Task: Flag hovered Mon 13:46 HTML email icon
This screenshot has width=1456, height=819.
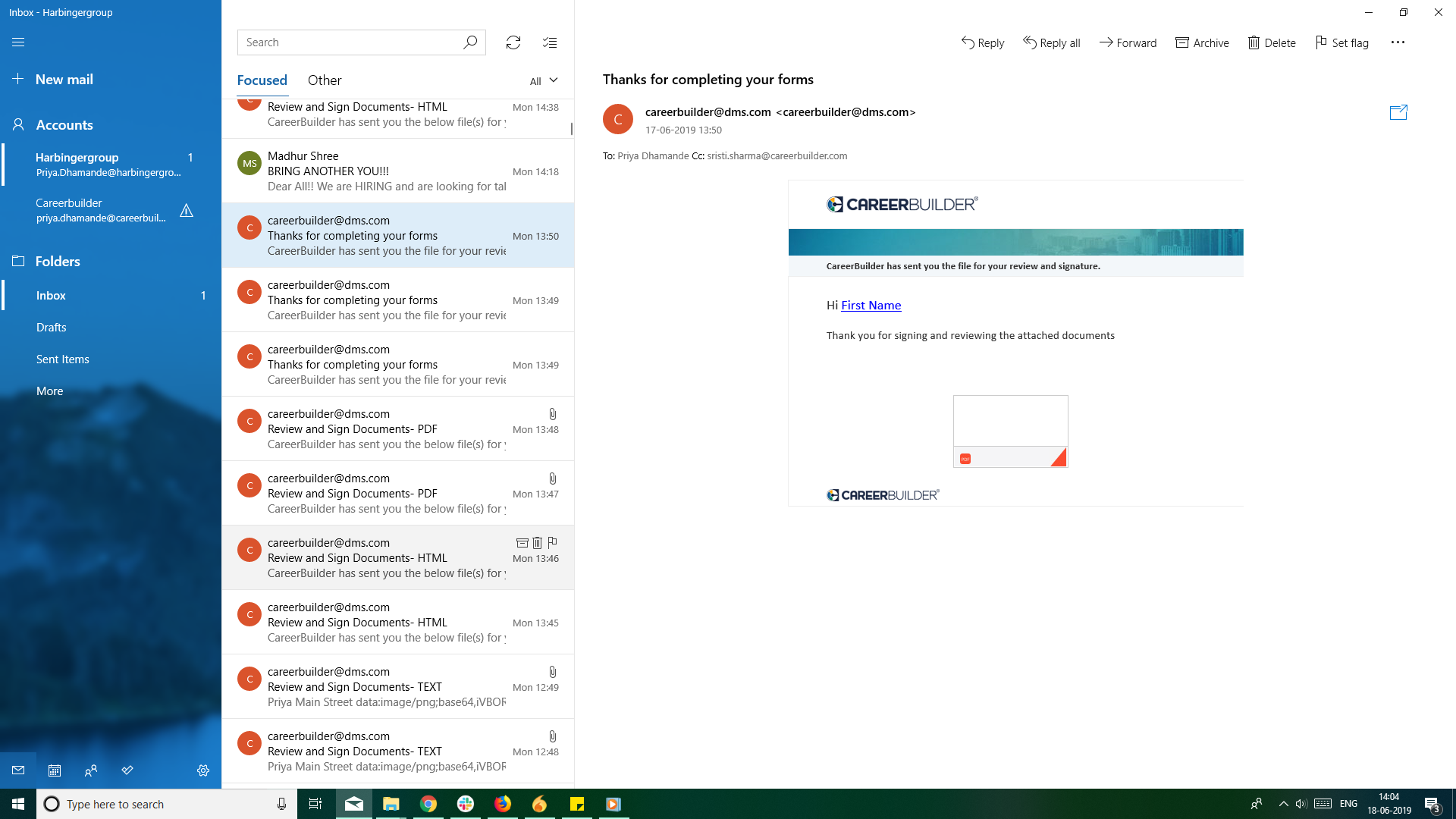Action: (x=552, y=542)
